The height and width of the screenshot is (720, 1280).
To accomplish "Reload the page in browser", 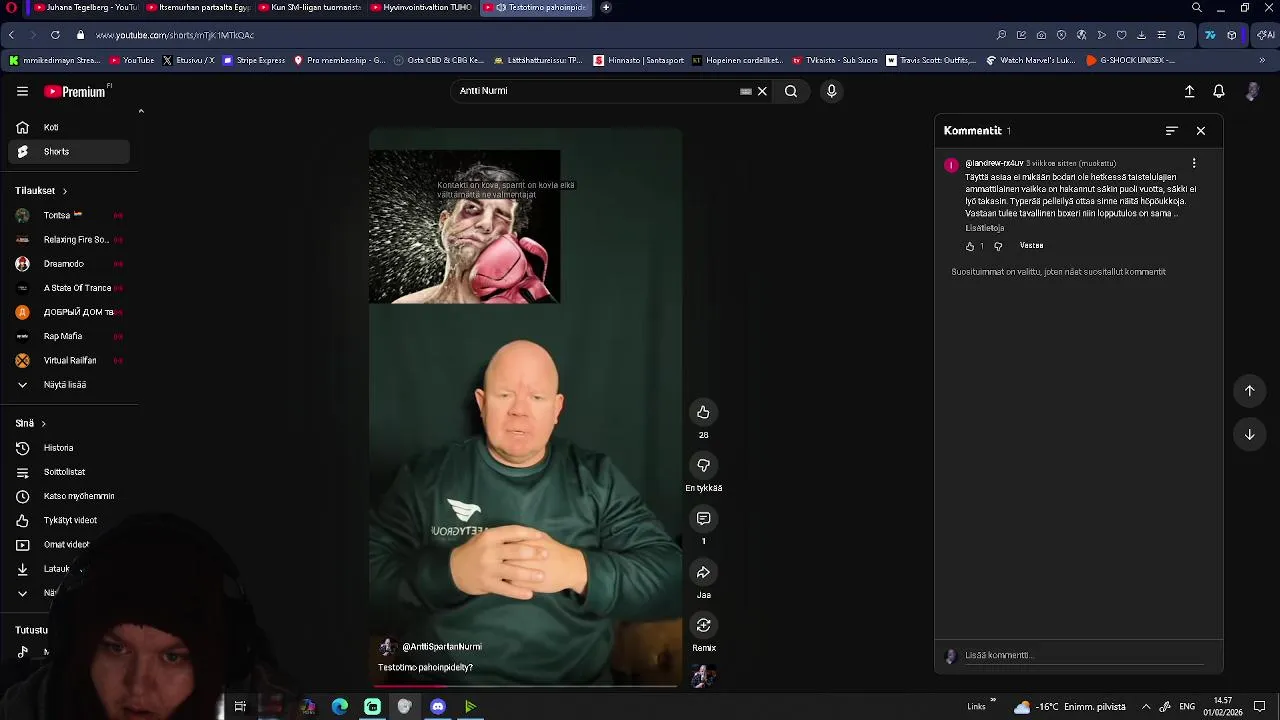I will pos(55,35).
